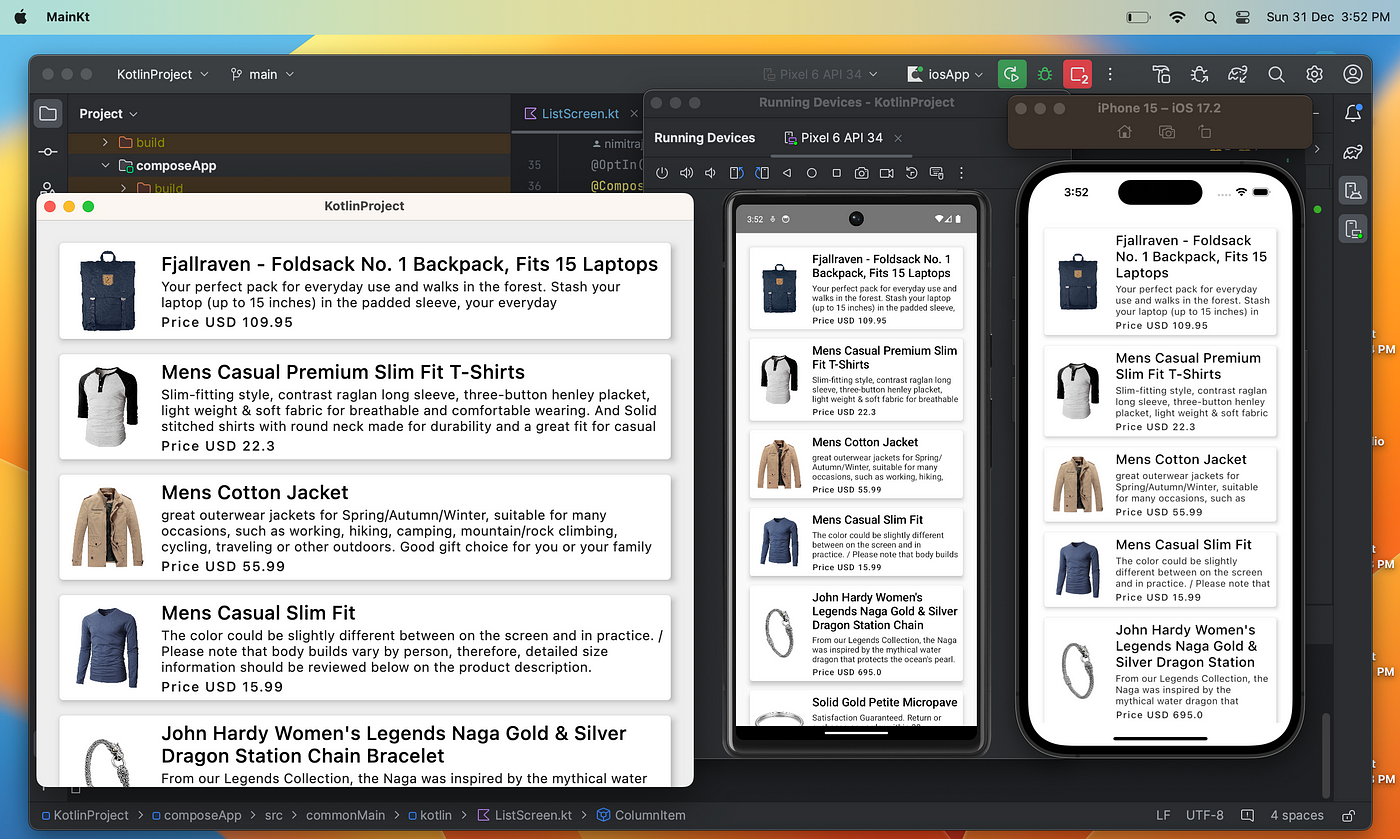
Task: Rotate the Pixel emulator right
Action: point(761,173)
